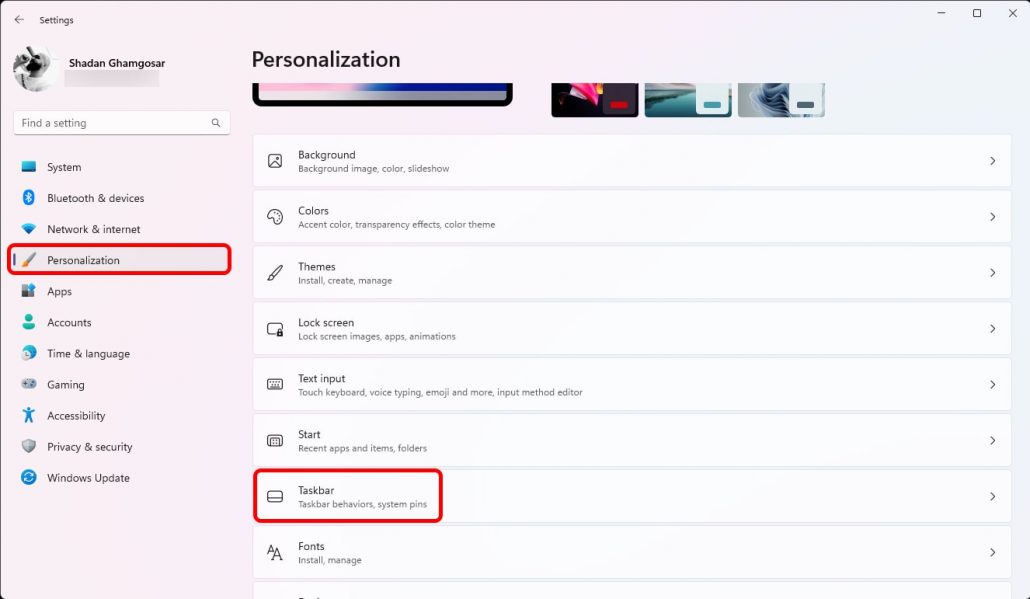This screenshot has width=1030, height=599.
Task: Click the back arrow in Settings header
Action: (x=19, y=20)
